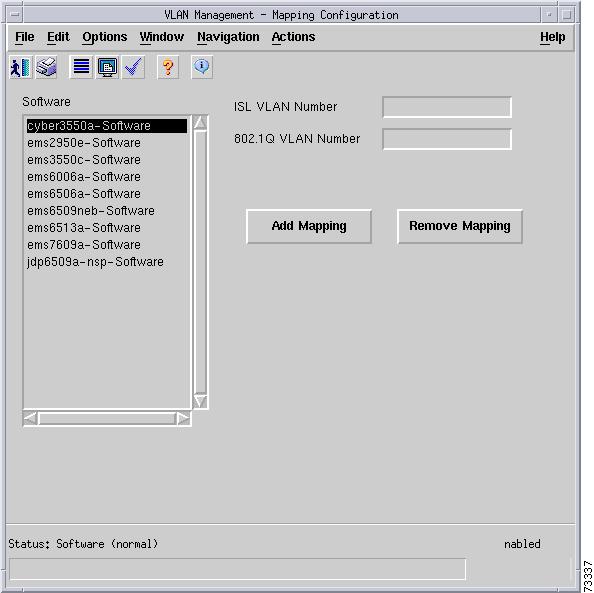Open the Navigation menu
Screen dimensions: 594x593
point(228,37)
